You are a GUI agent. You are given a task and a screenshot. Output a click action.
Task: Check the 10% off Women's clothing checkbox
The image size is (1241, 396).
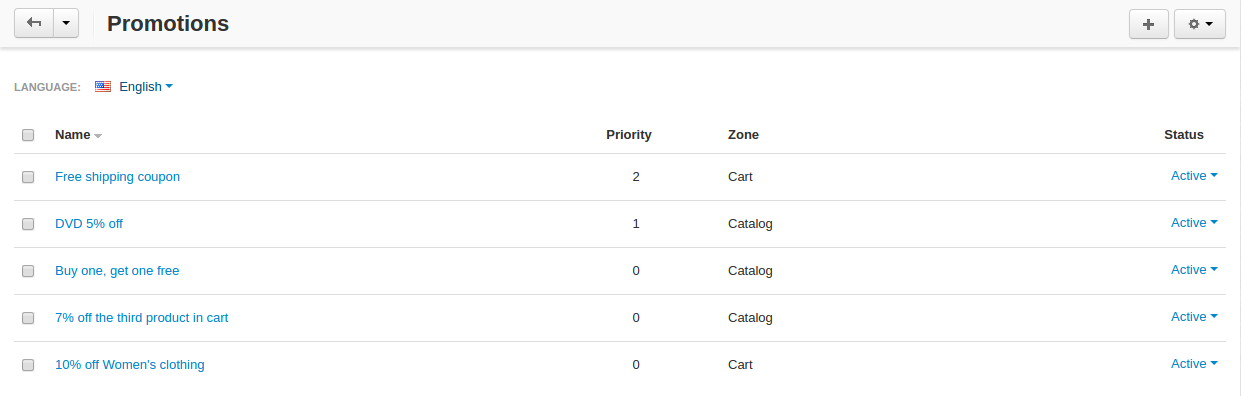pos(28,365)
